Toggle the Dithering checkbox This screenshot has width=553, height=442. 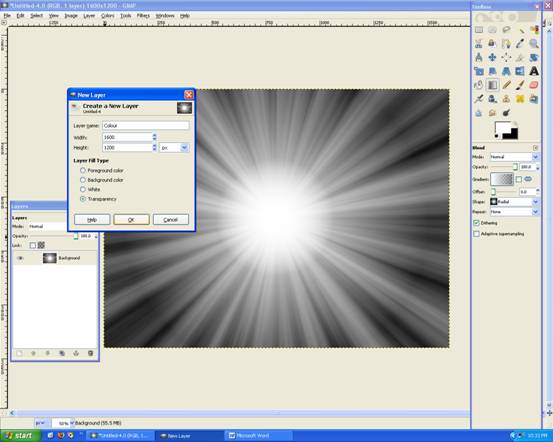(x=476, y=223)
